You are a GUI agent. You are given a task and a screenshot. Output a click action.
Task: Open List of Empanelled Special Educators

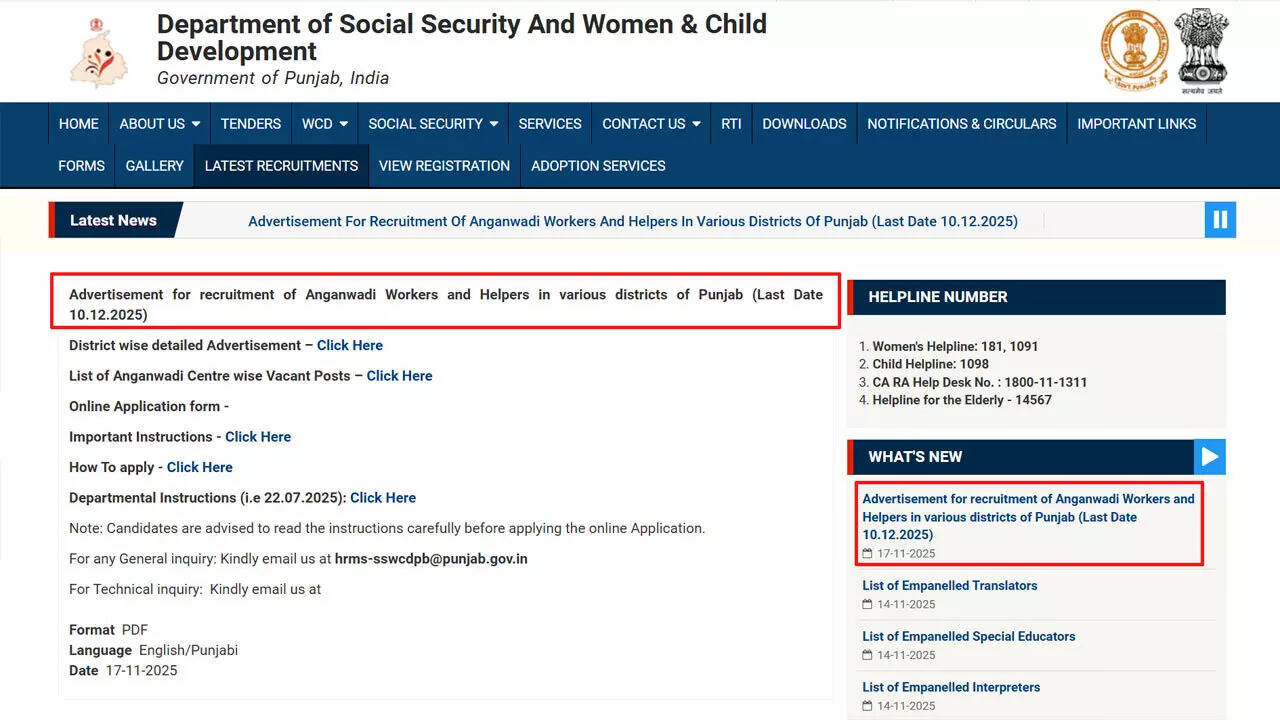tap(969, 637)
